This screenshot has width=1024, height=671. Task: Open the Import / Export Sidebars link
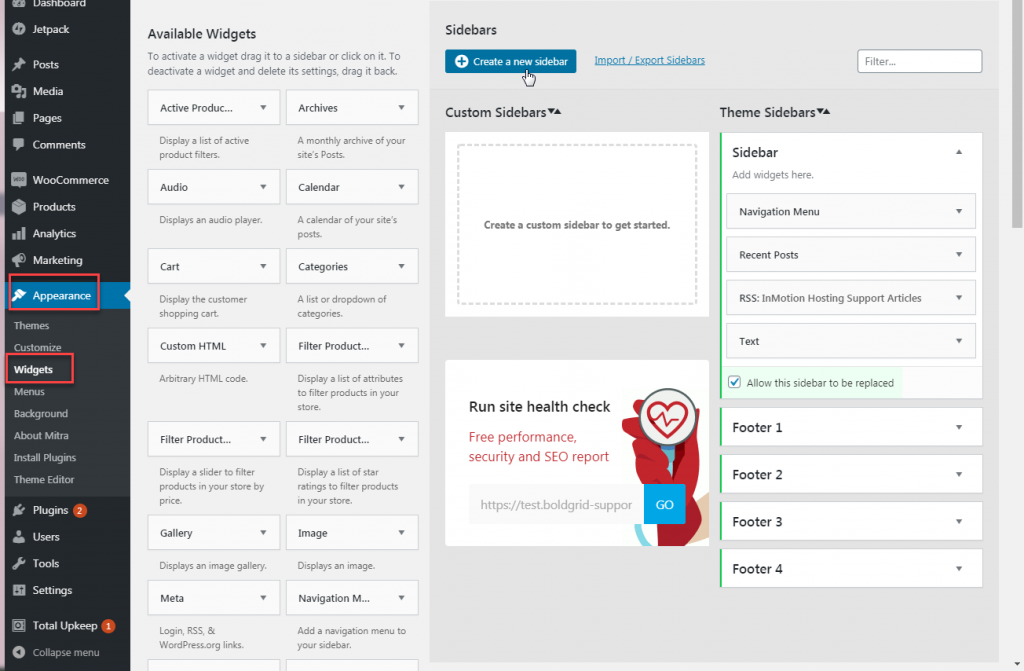pyautogui.click(x=649, y=60)
